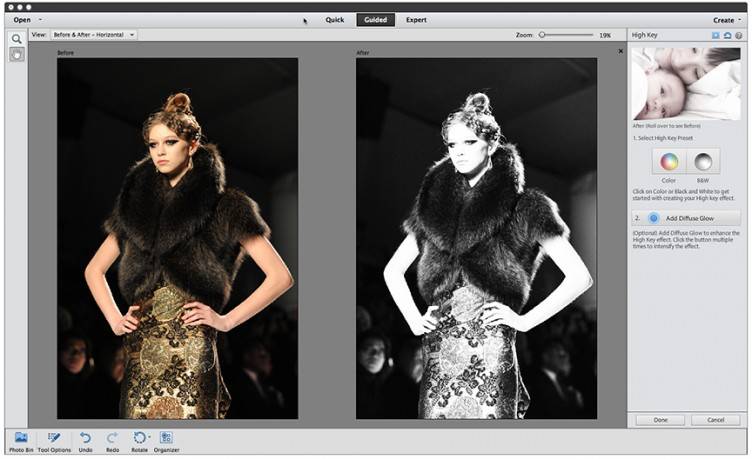Image resolution: width=752 pixels, height=459 pixels.
Task: Open help icon in High Key panel
Action: [x=739, y=35]
